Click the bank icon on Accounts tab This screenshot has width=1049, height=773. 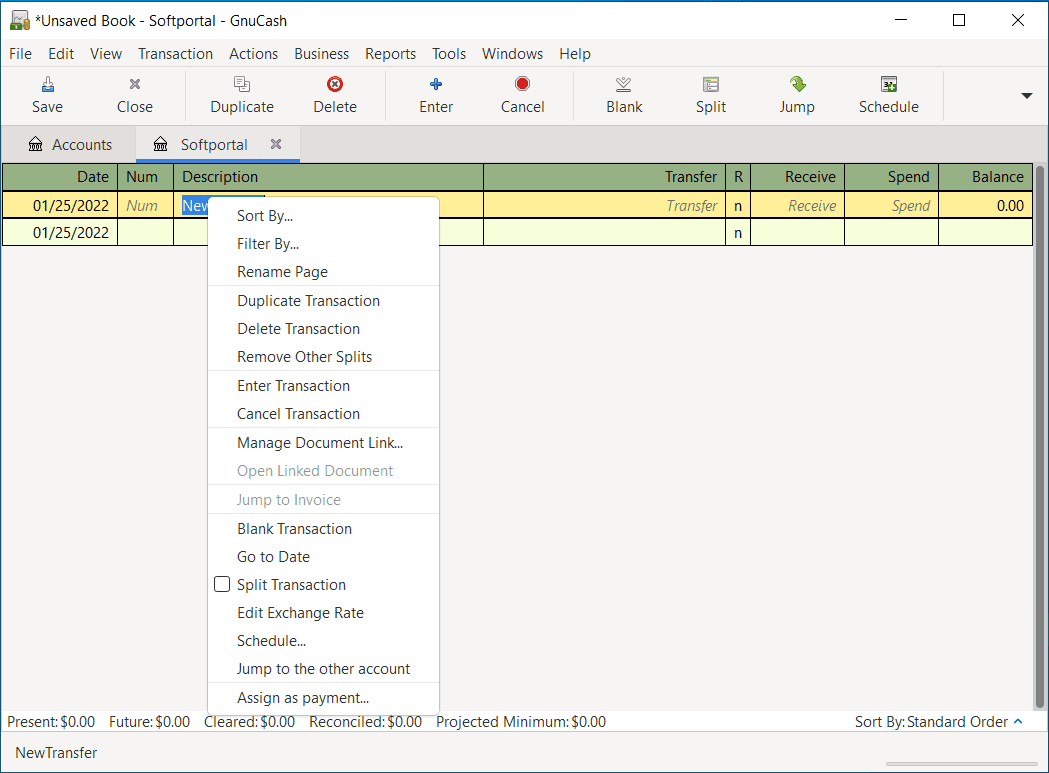click(35, 145)
